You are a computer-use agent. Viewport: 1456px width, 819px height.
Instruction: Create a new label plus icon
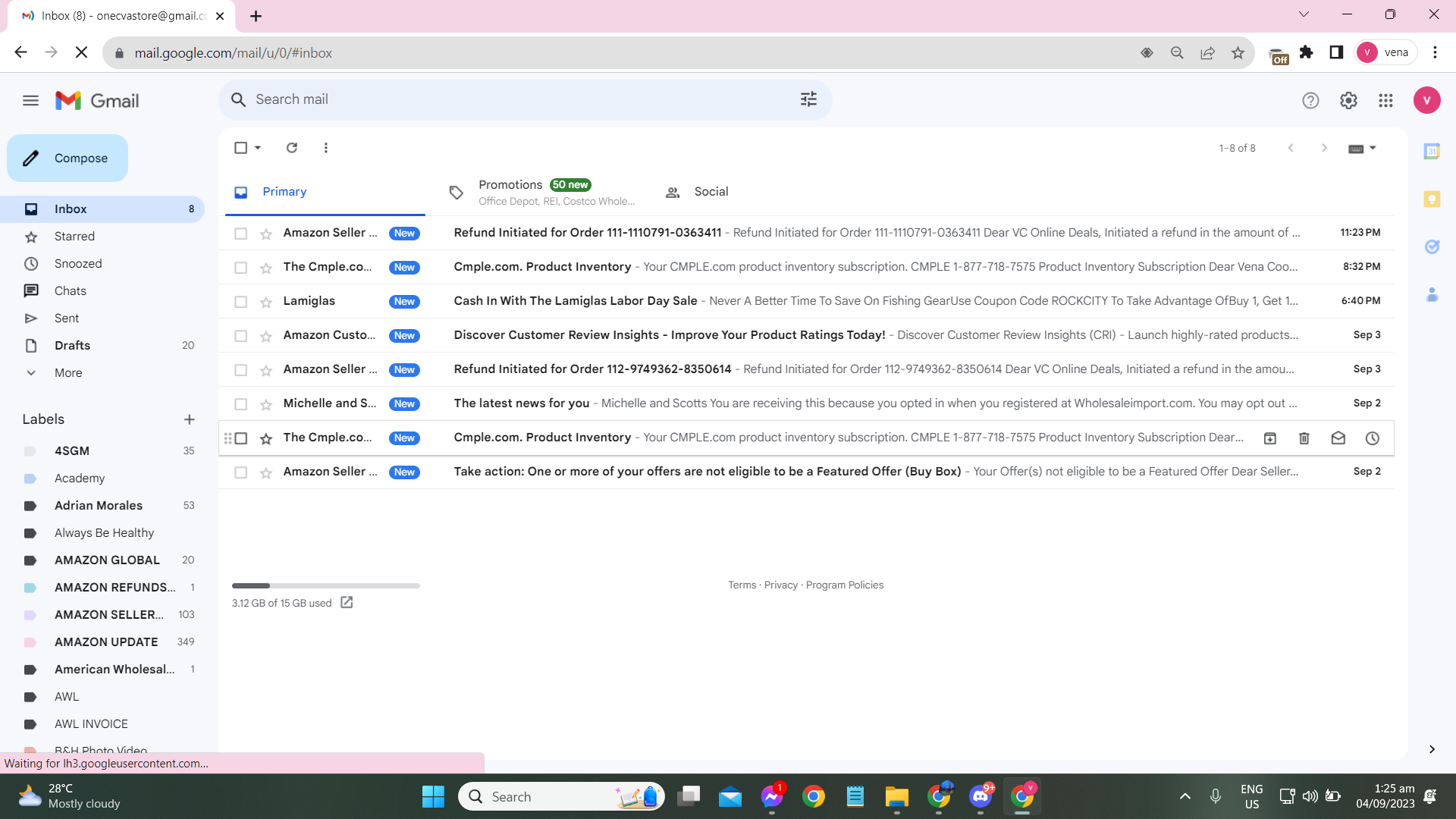point(190,419)
